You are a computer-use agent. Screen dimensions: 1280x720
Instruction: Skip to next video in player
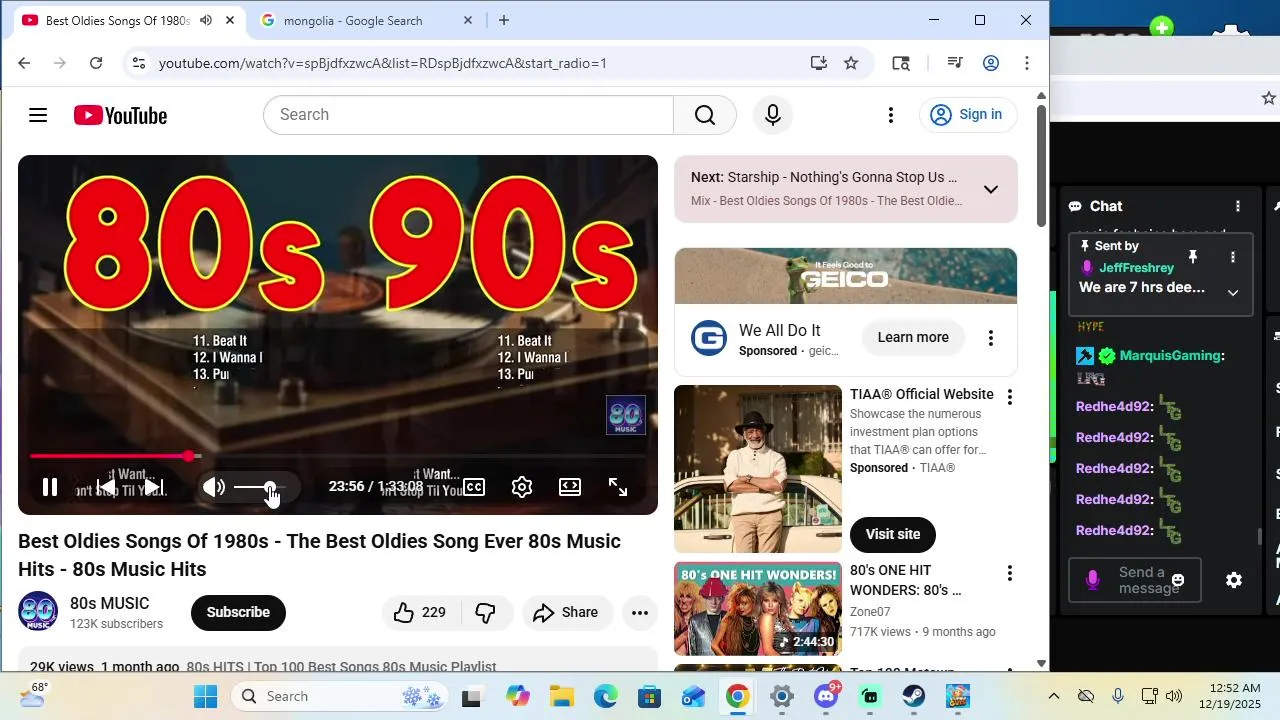point(153,487)
